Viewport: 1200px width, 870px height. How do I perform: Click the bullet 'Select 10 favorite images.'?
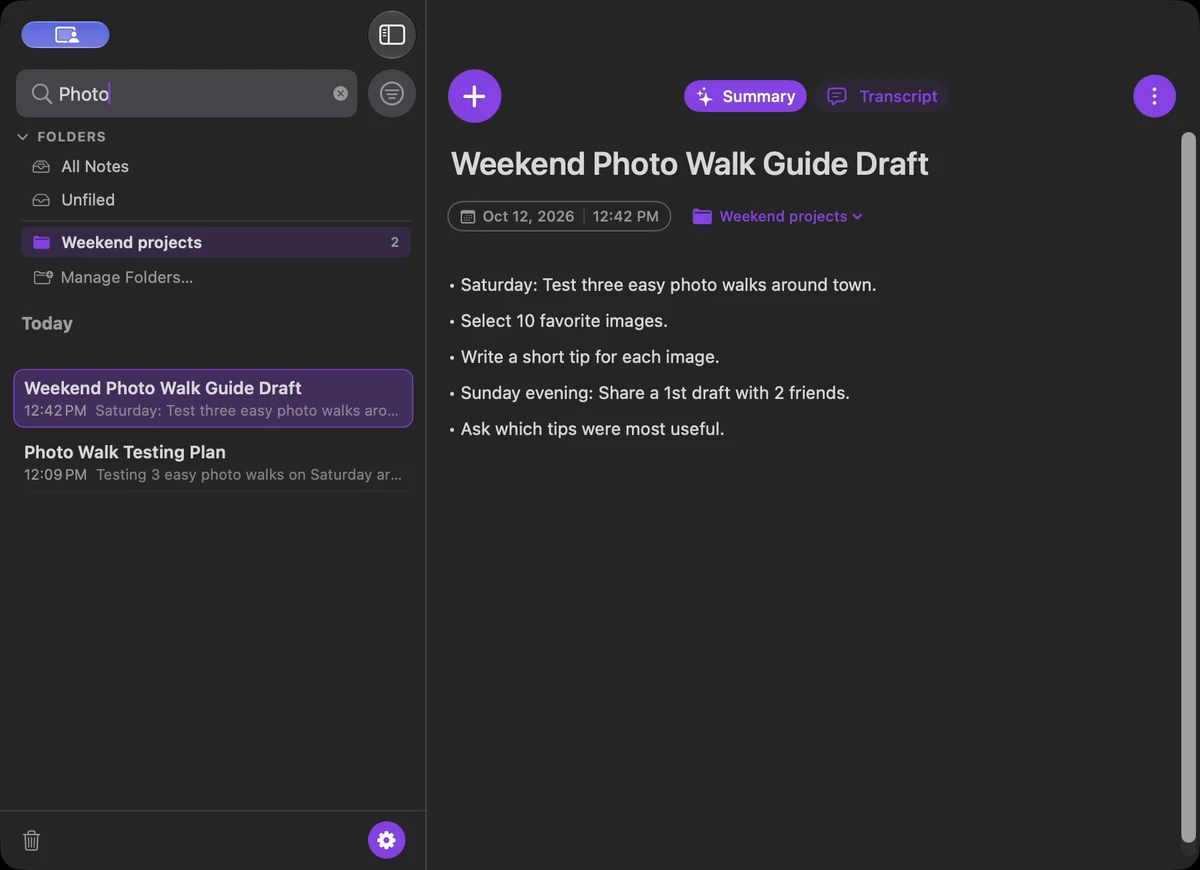(564, 321)
